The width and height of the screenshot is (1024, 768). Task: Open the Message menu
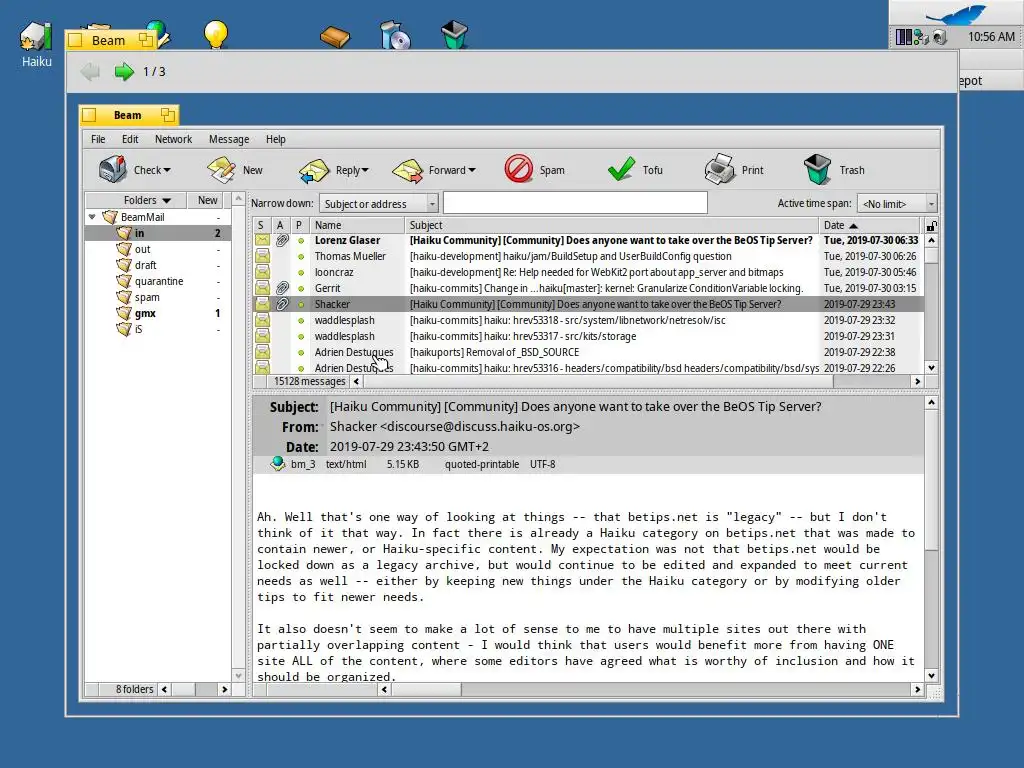[x=229, y=139]
